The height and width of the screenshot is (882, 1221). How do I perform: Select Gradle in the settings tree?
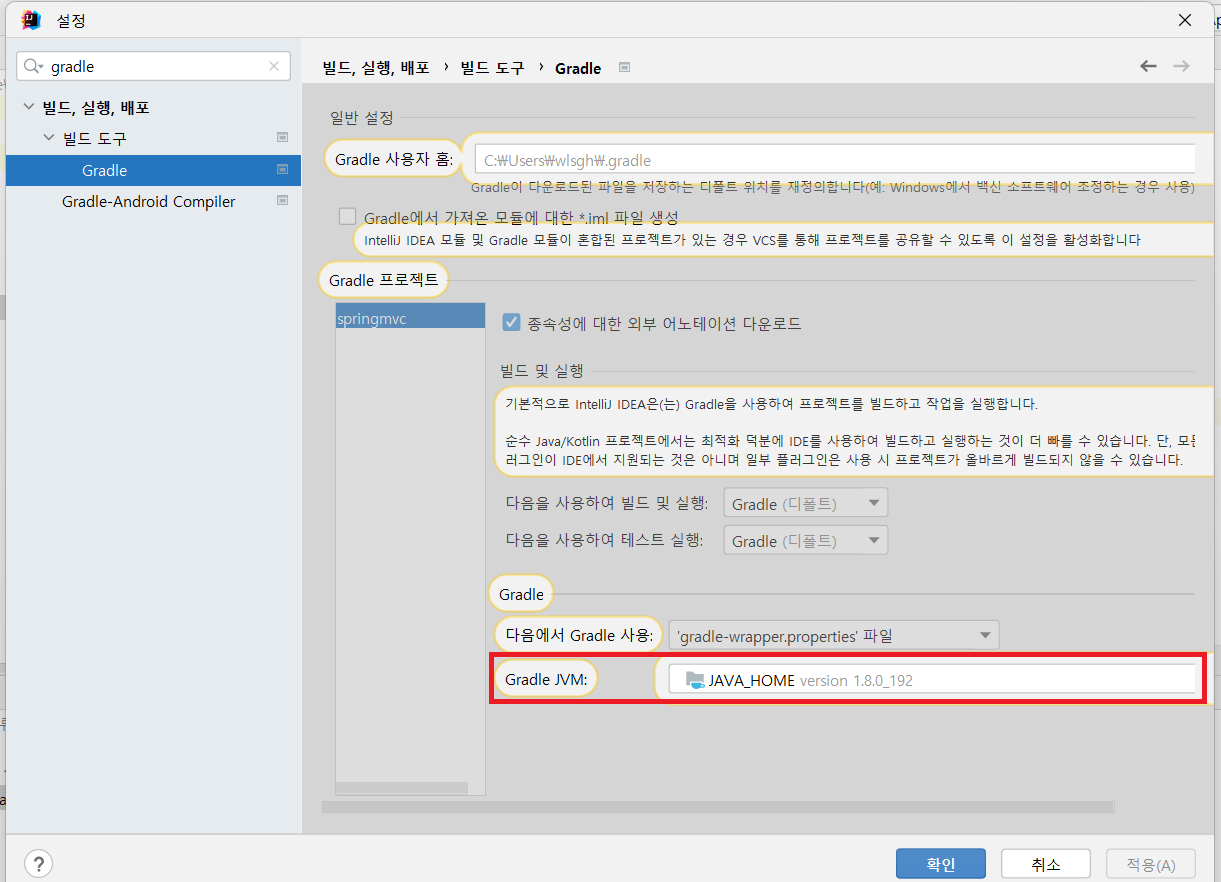pyautogui.click(x=154, y=170)
